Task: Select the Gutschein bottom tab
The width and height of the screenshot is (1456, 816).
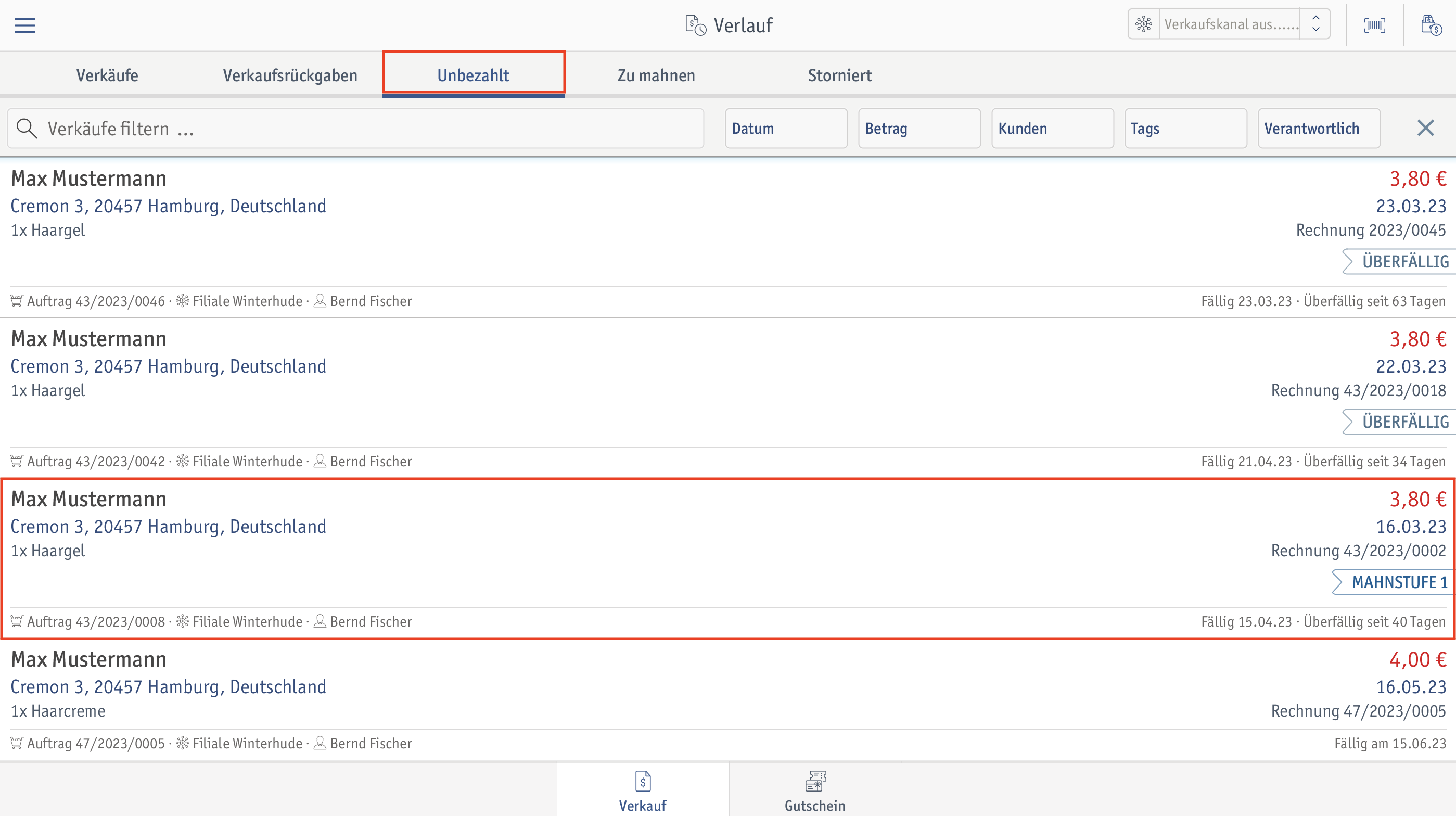Action: point(815,789)
